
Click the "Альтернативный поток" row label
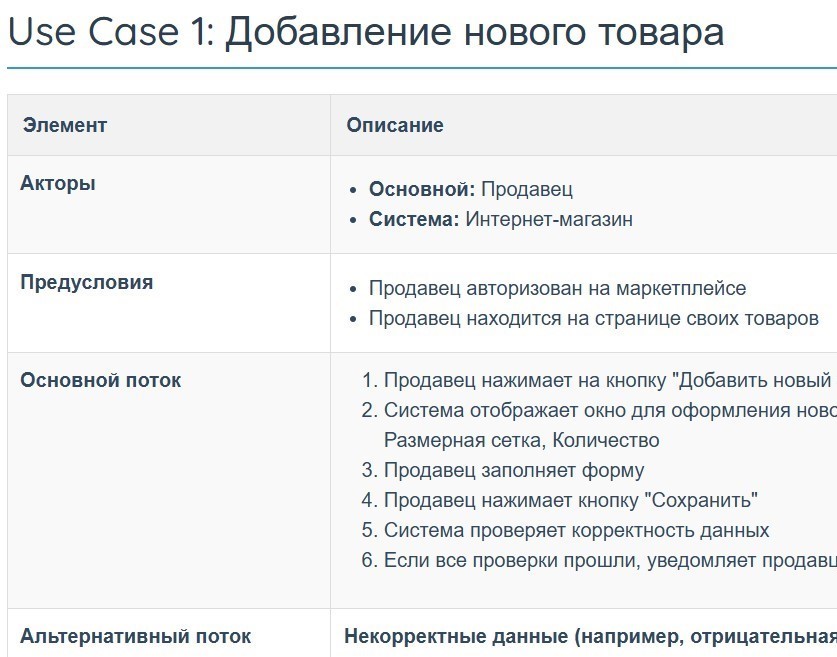(135, 636)
